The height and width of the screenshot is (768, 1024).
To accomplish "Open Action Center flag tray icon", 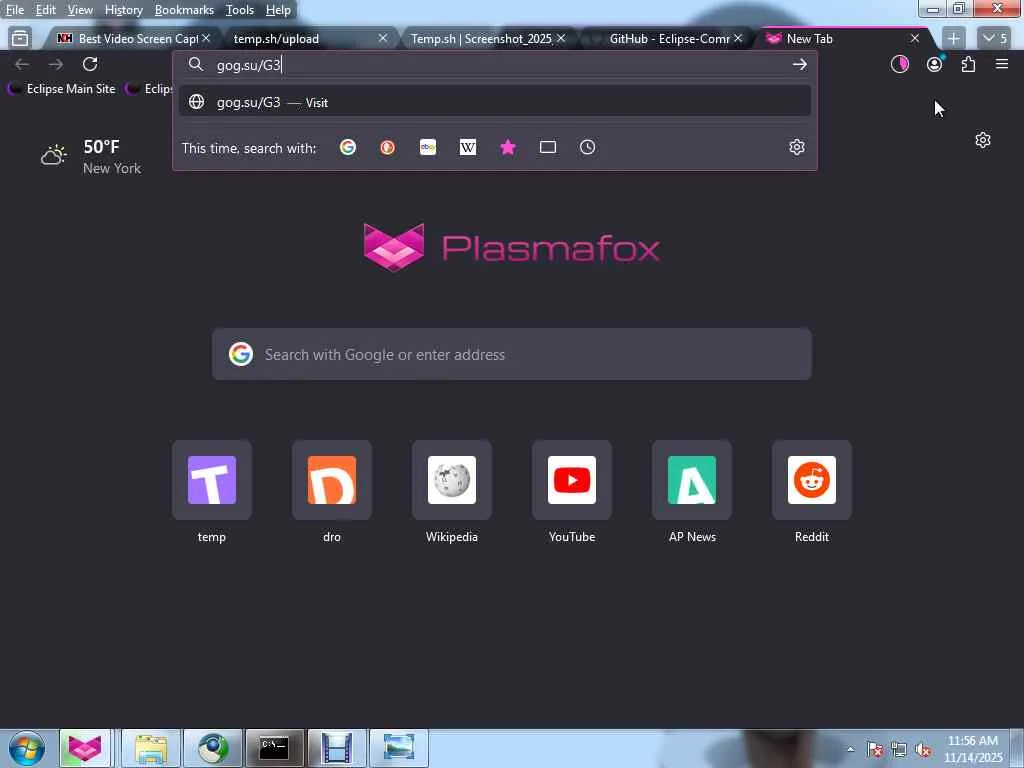I will click(875, 749).
